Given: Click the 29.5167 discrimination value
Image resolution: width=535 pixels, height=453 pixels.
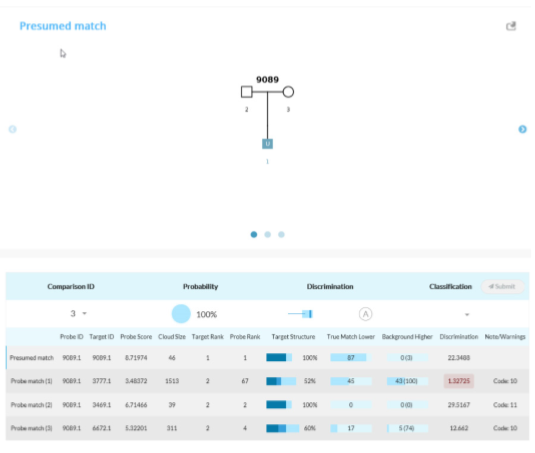Looking at the screenshot, I should click(459, 405).
